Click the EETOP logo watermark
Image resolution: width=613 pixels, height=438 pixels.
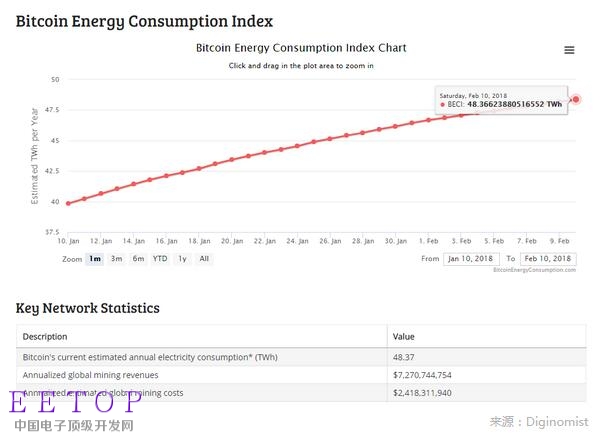pyautogui.click(x=75, y=402)
